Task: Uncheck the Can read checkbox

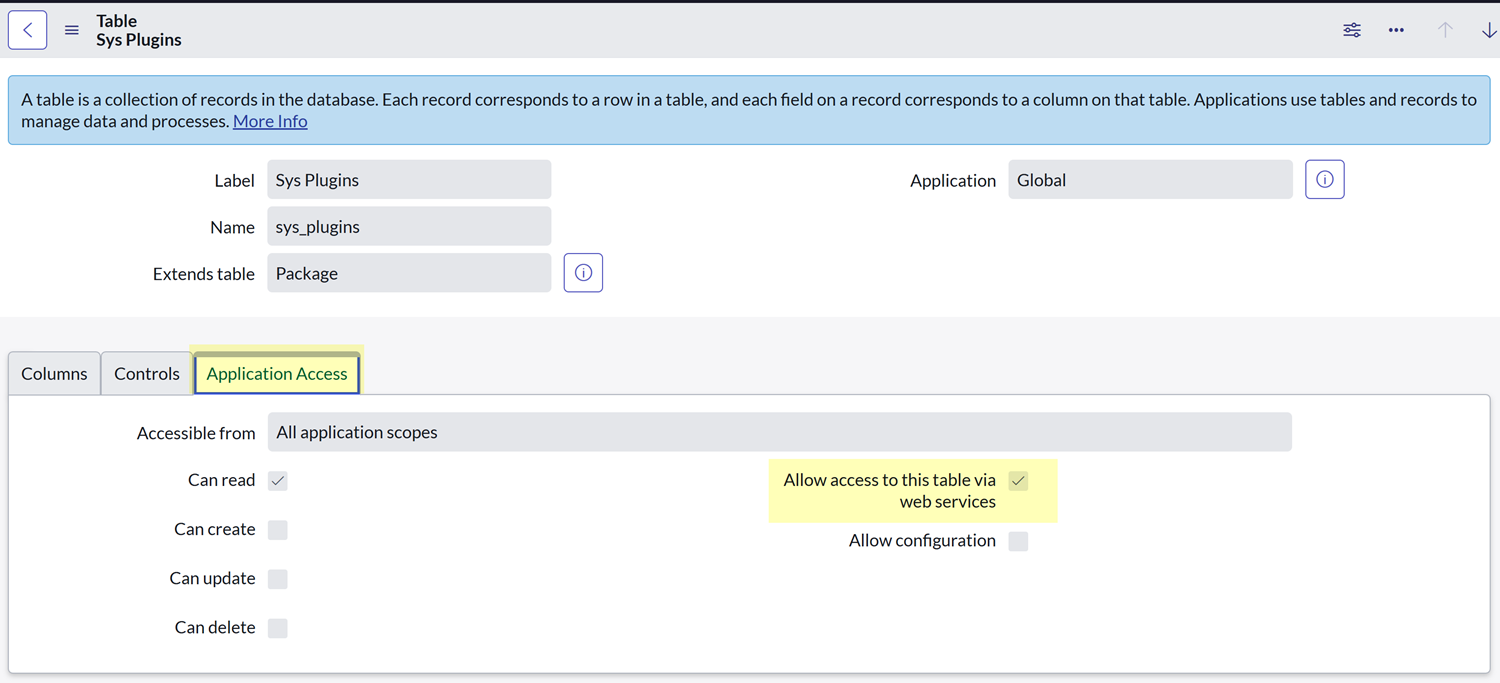Action: click(x=278, y=481)
